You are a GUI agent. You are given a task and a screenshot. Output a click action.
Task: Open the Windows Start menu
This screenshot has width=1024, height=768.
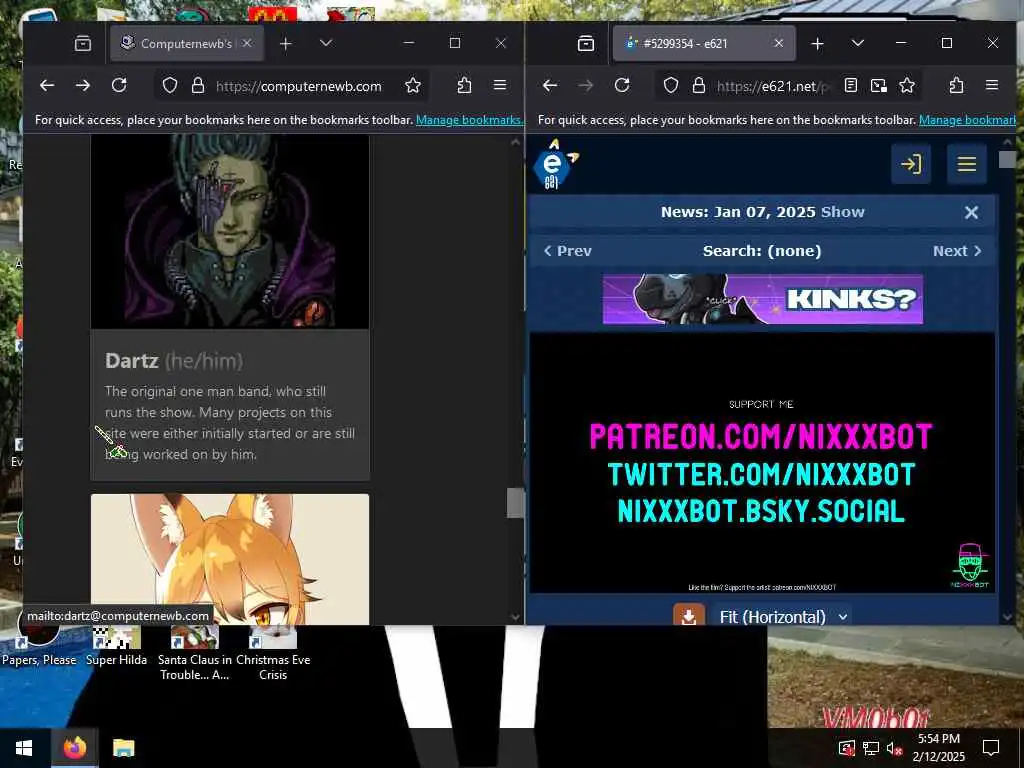(25, 748)
